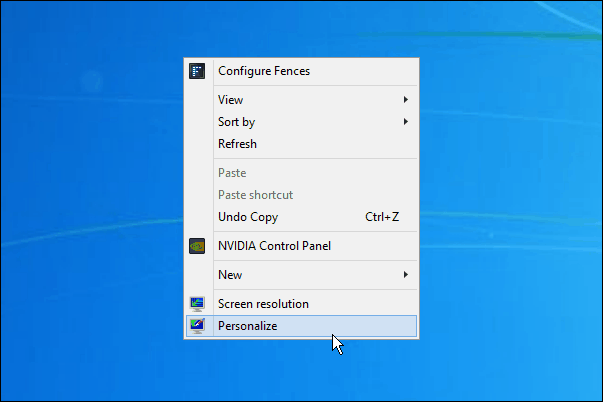Click the greyed-out Paste entry
The height and width of the screenshot is (402, 603).
(301, 173)
